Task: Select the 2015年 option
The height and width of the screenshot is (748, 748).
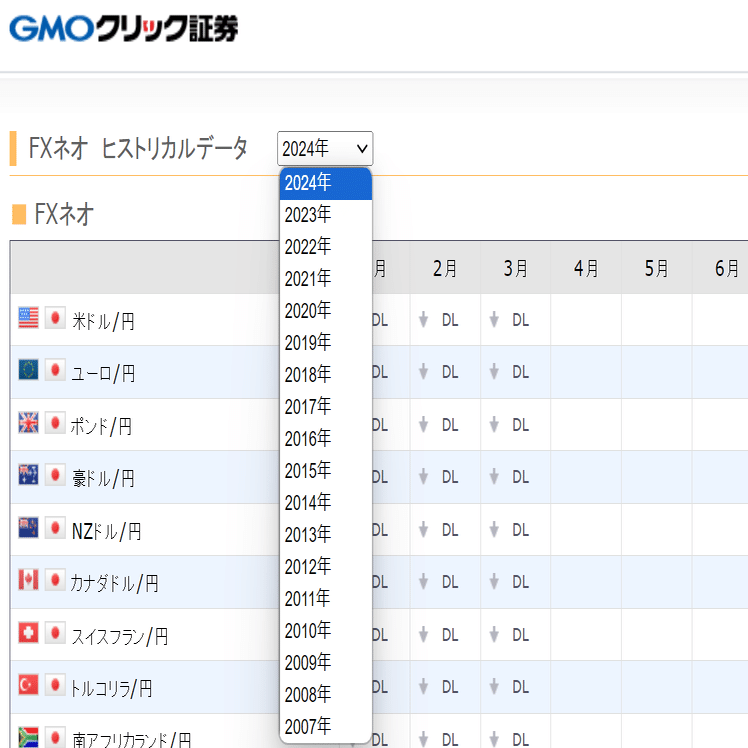Action: click(326, 470)
